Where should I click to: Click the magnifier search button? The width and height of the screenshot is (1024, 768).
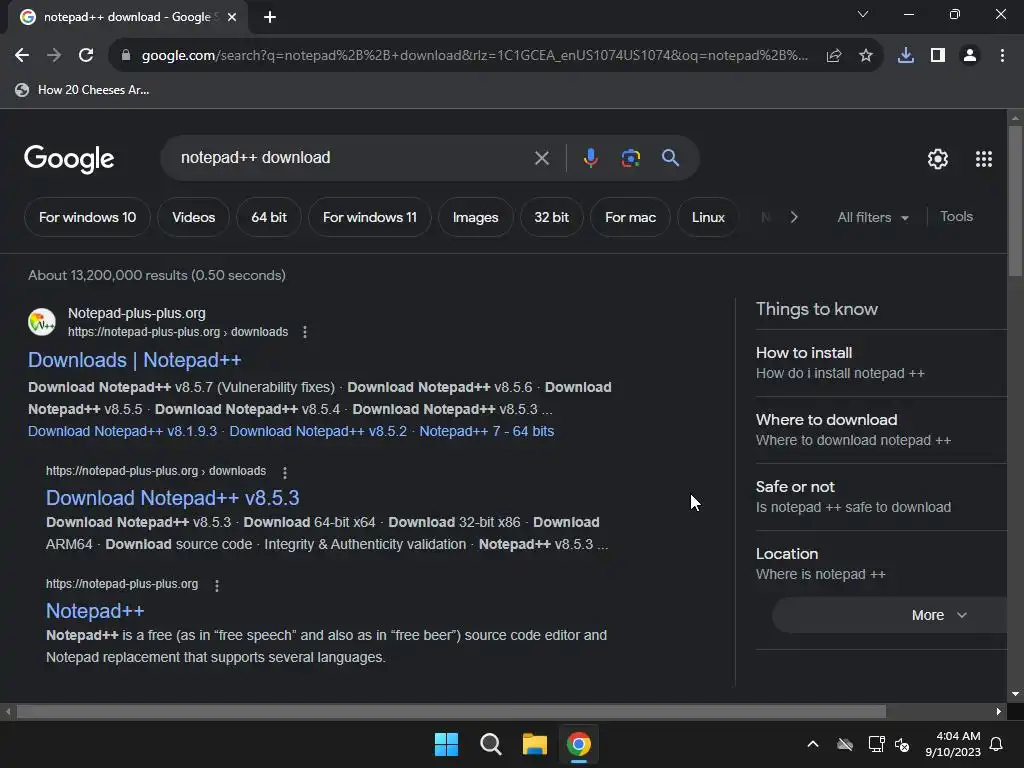coord(670,158)
